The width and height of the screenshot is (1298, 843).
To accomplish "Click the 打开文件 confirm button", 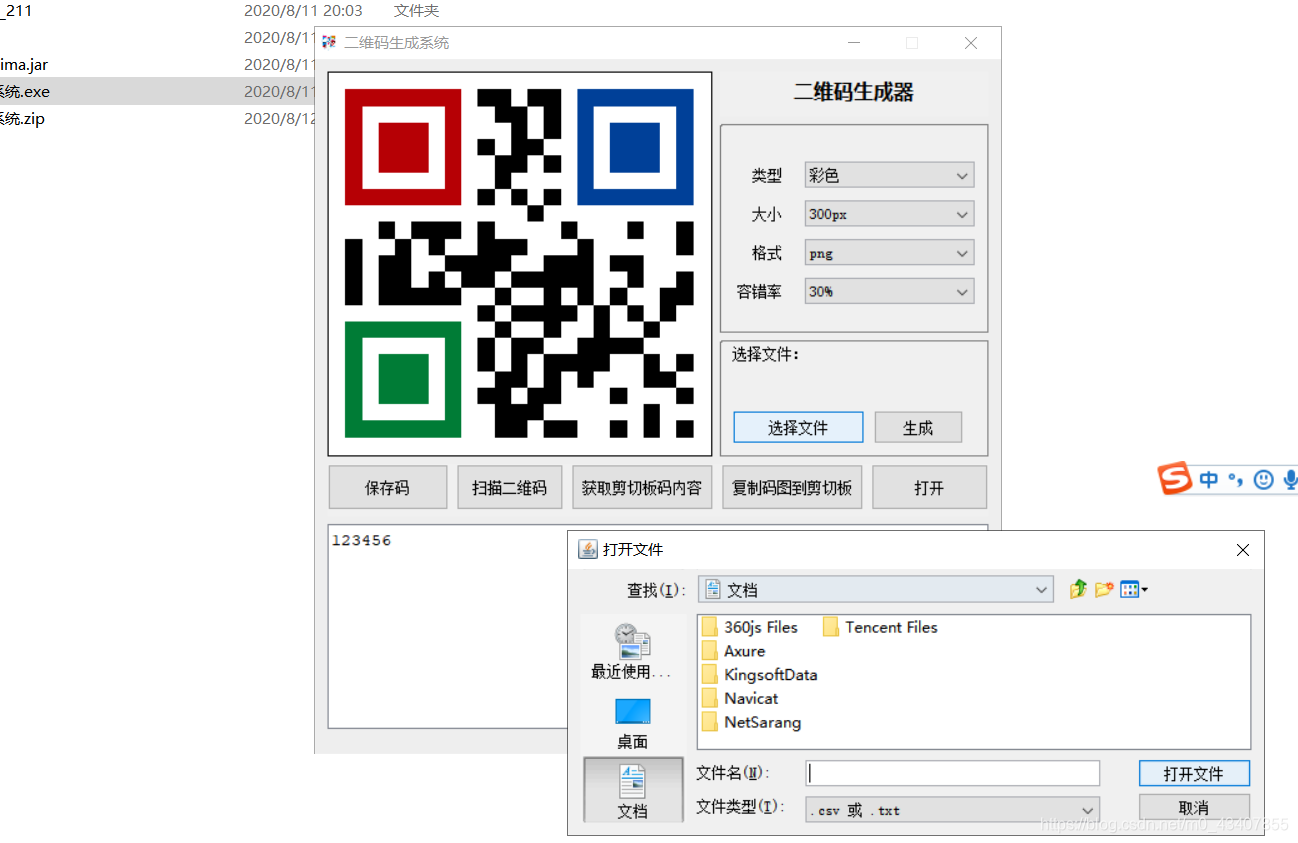I will [x=1194, y=774].
